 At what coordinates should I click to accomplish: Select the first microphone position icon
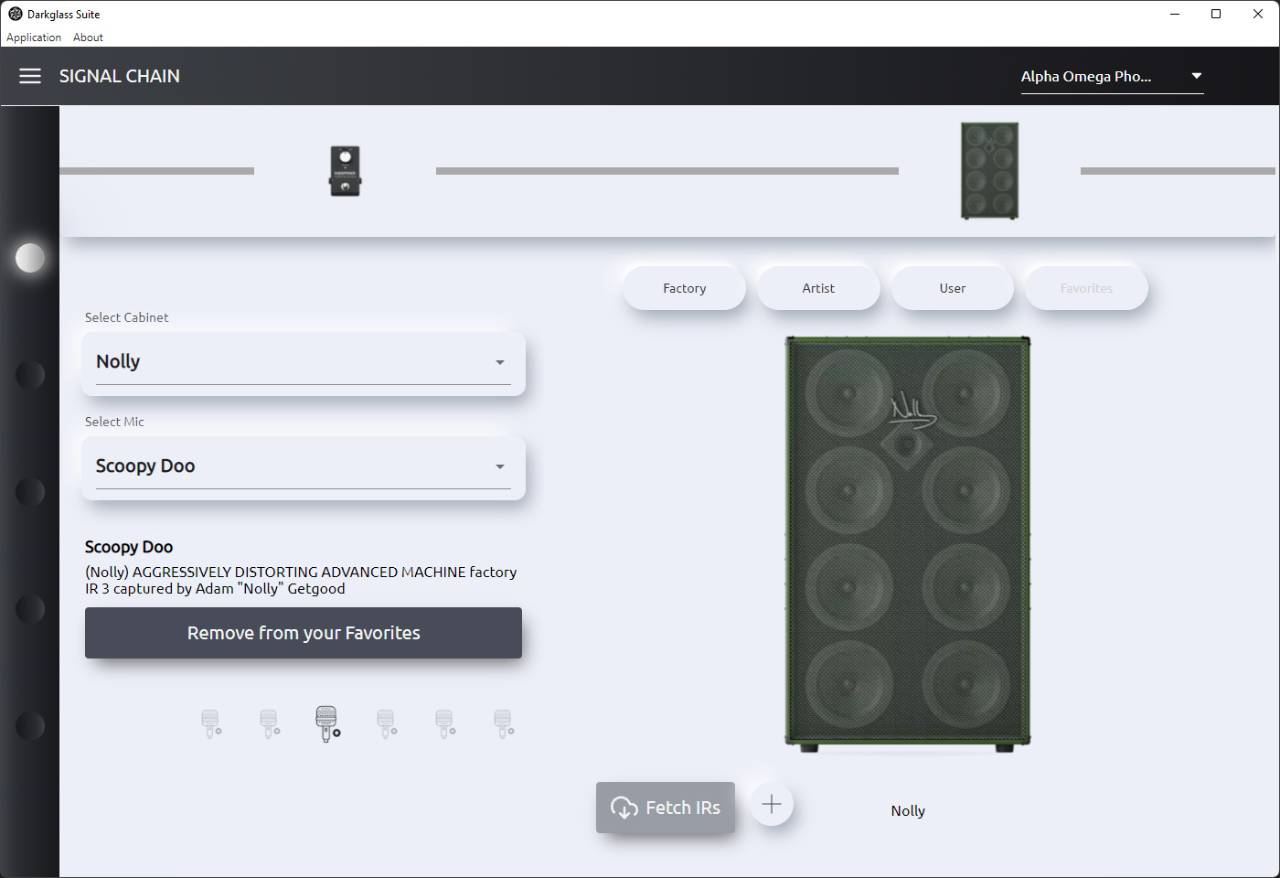[x=211, y=722]
